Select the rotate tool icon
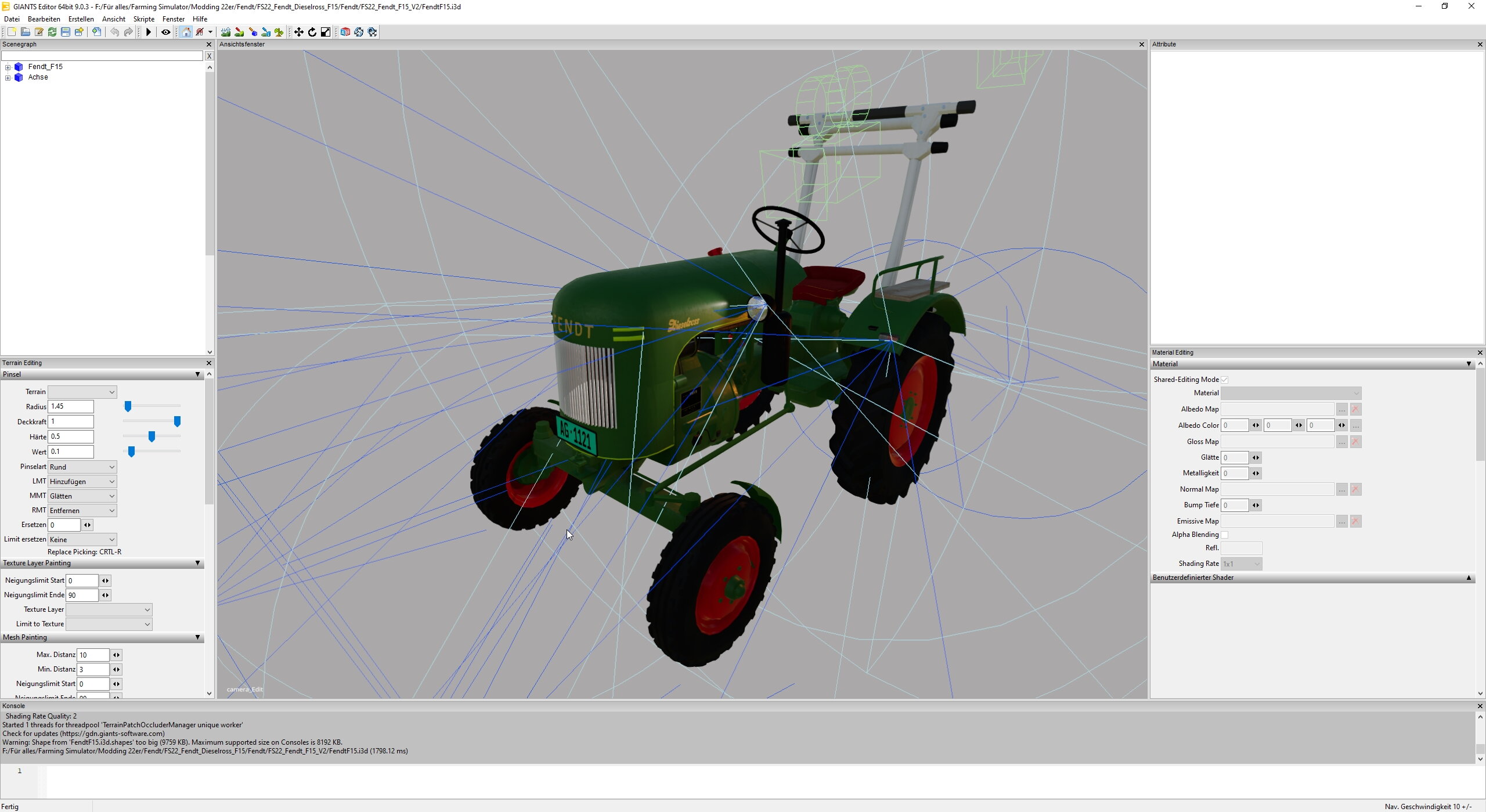Image resolution: width=1486 pixels, height=812 pixels. click(312, 33)
